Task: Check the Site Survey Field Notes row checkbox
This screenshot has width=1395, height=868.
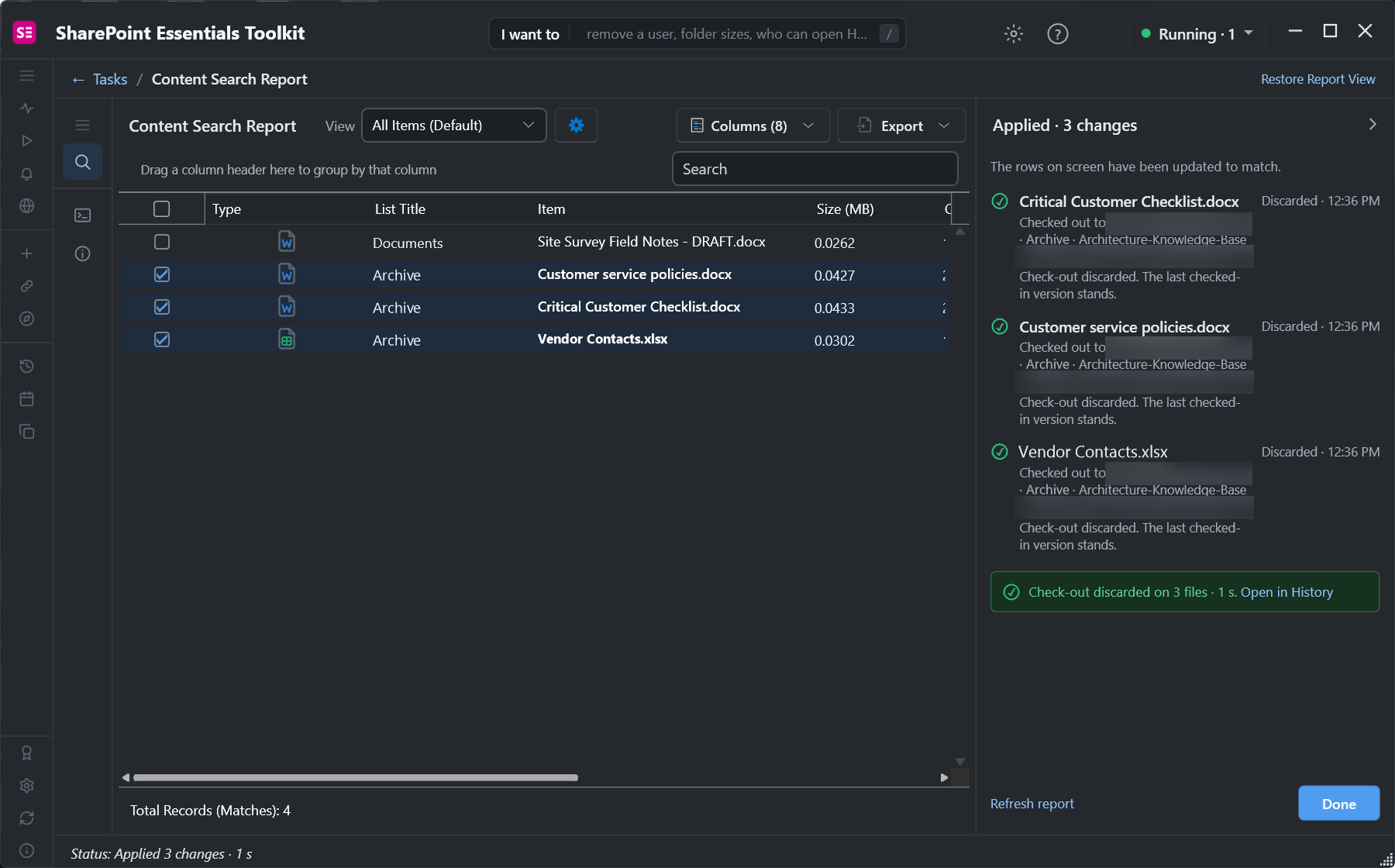Action: point(161,242)
